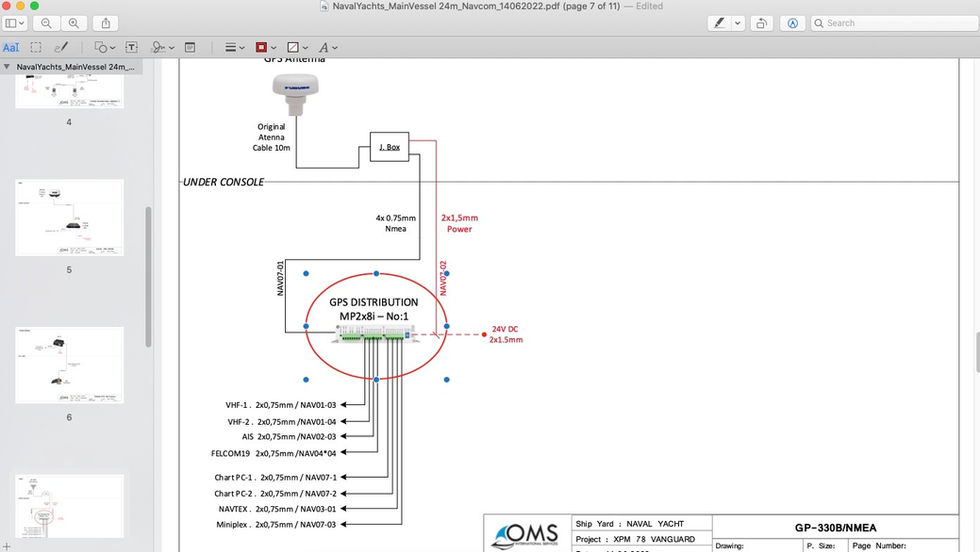This screenshot has width=980, height=552.
Task: Click the Zoom In magnifier icon
Action: pos(74,23)
